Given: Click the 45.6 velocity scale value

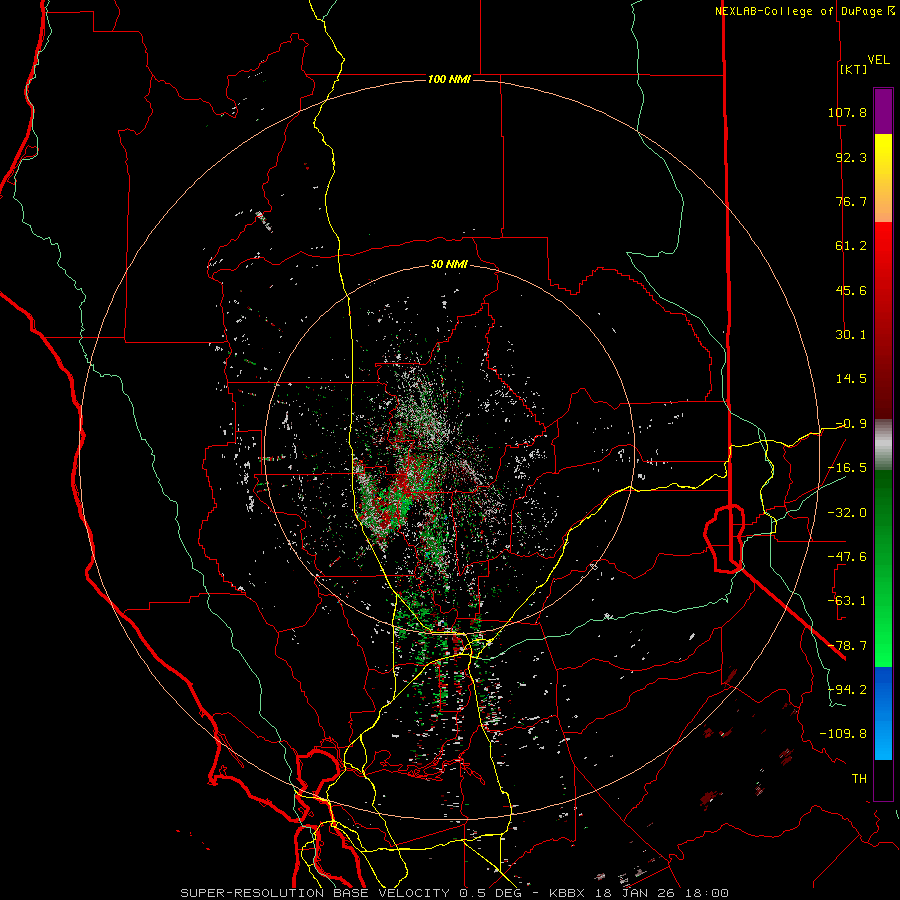Looking at the screenshot, I should 851,290.
